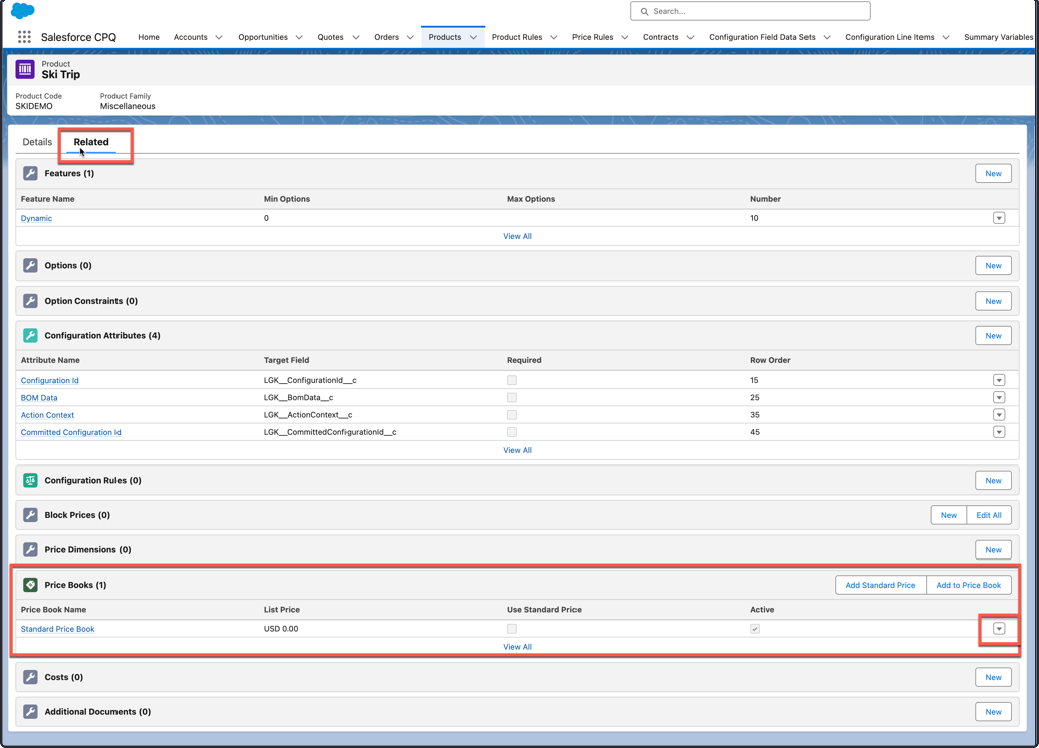This screenshot has width=1039, height=748.
Task: Click the Salesforce cloud logo
Action: (23, 11)
